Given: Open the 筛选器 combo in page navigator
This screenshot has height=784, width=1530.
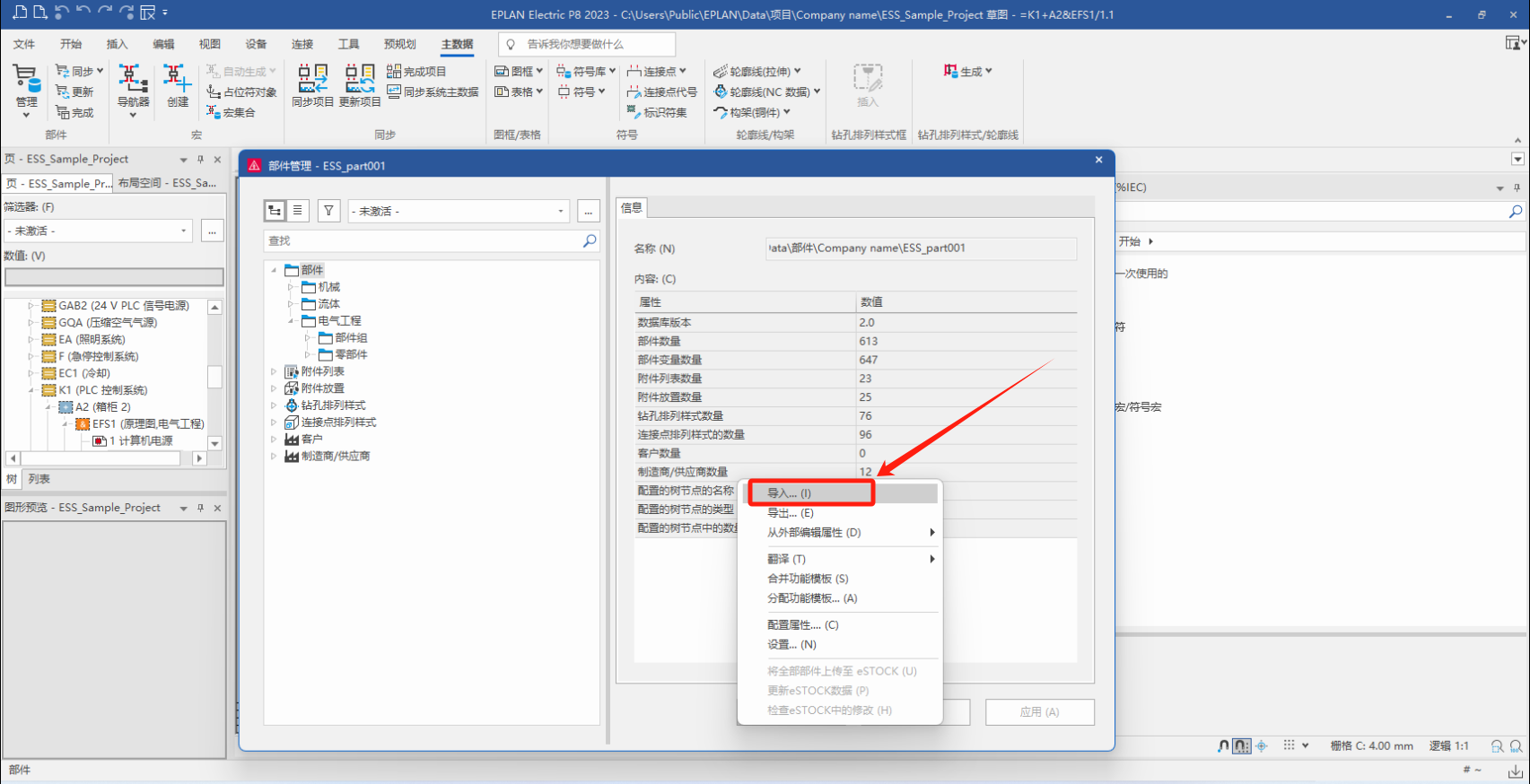Looking at the screenshot, I should click(x=99, y=231).
